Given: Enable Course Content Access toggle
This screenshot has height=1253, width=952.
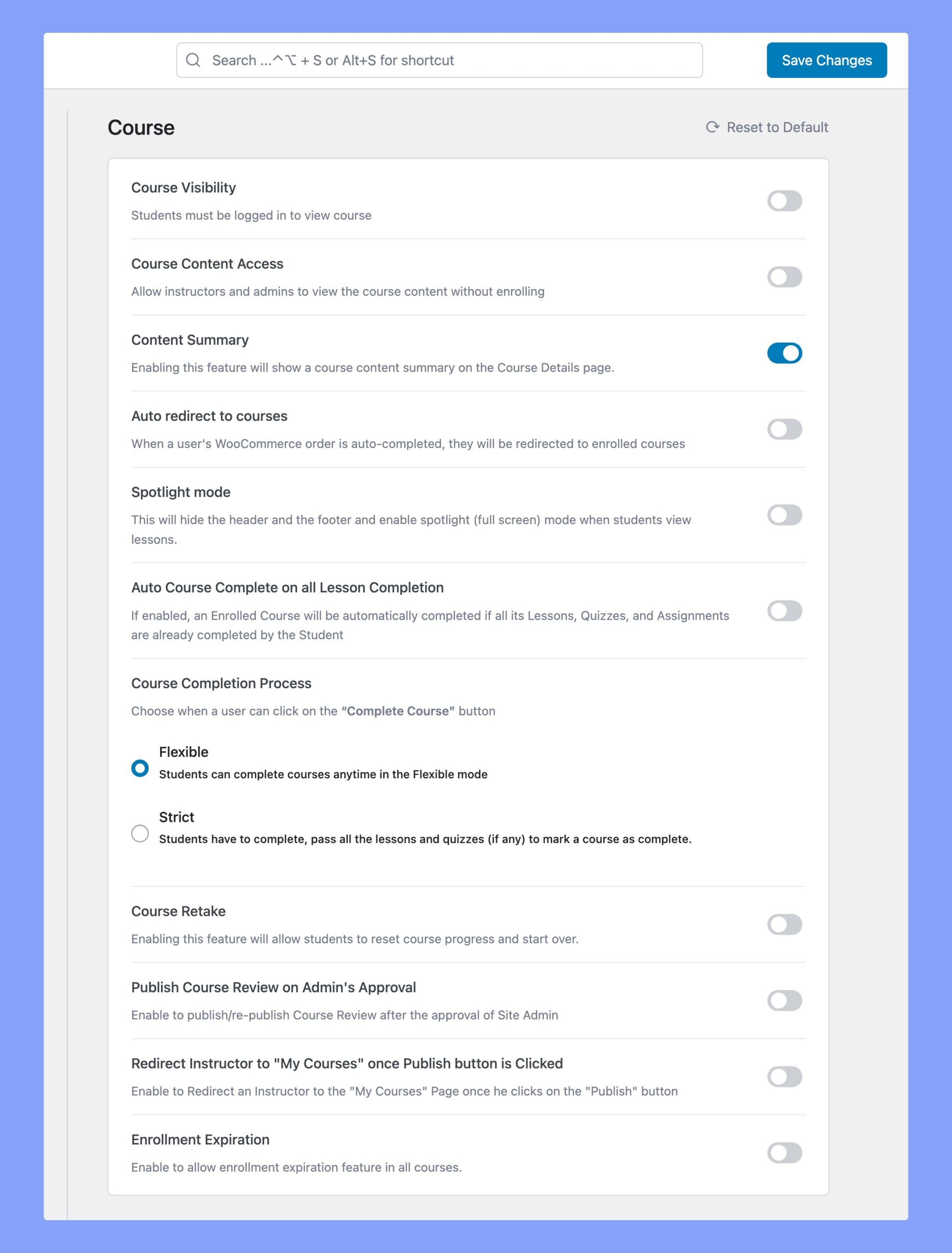Looking at the screenshot, I should pos(785,277).
